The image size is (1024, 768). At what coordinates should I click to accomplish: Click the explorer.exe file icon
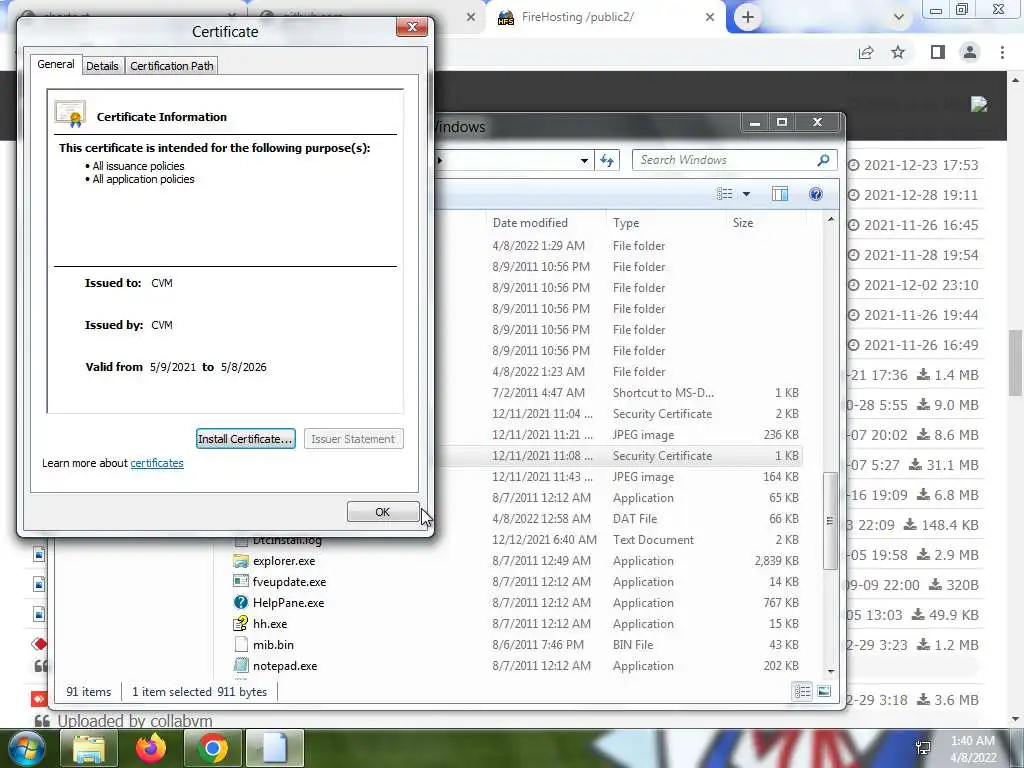point(241,561)
